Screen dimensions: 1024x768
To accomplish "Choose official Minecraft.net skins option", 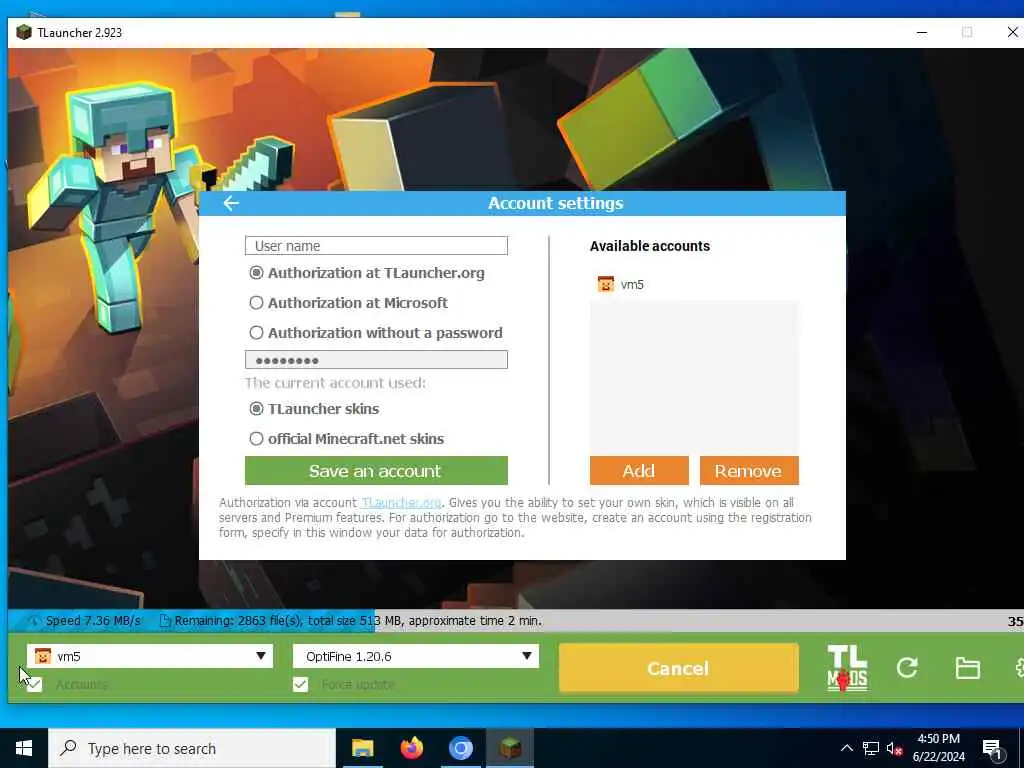I will coord(347,439).
